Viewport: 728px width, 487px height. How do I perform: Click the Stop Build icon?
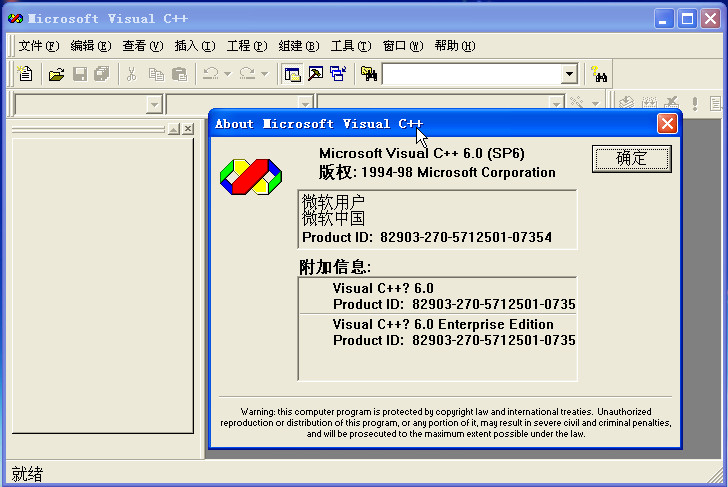click(x=671, y=103)
